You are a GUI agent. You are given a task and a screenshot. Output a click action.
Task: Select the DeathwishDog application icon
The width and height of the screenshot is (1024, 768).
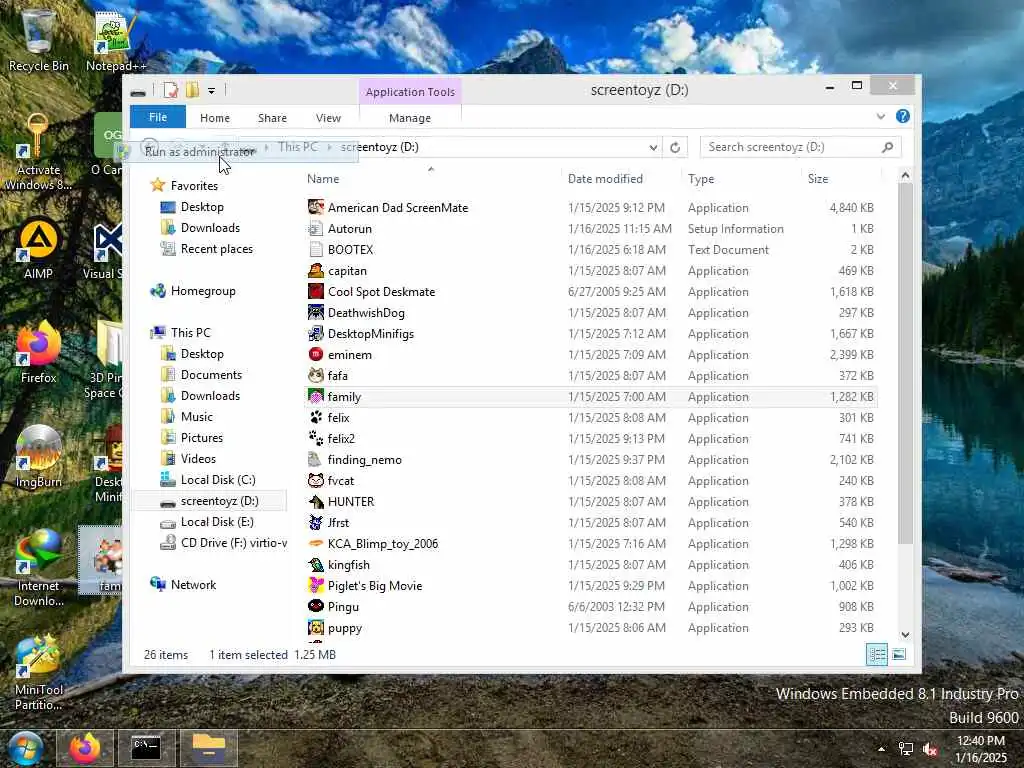tap(315, 312)
